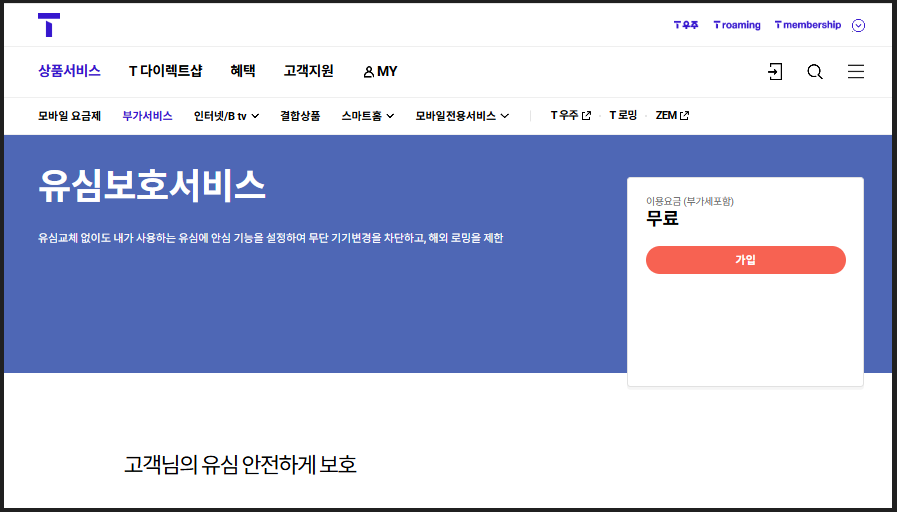Go to 결합상품 submenu
Screen dimensions: 897x512
300,116
